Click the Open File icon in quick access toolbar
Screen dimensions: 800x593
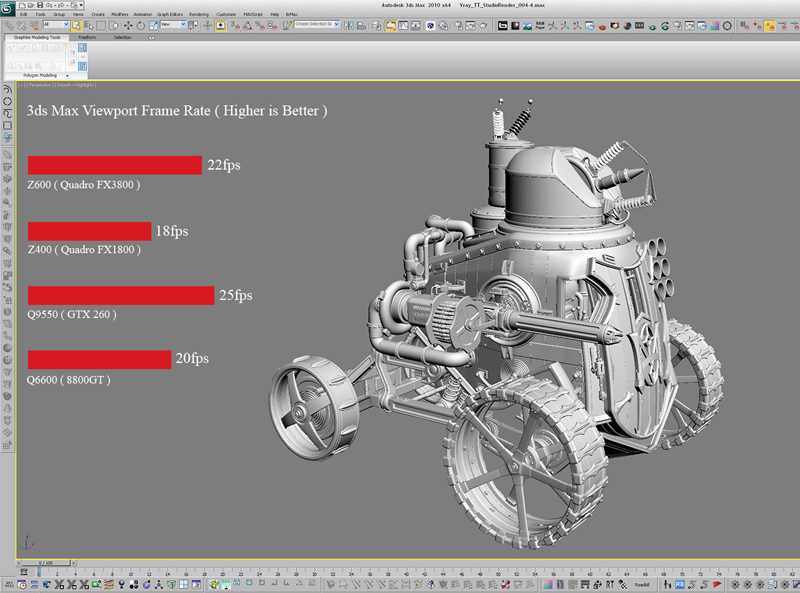[x=31, y=5]
